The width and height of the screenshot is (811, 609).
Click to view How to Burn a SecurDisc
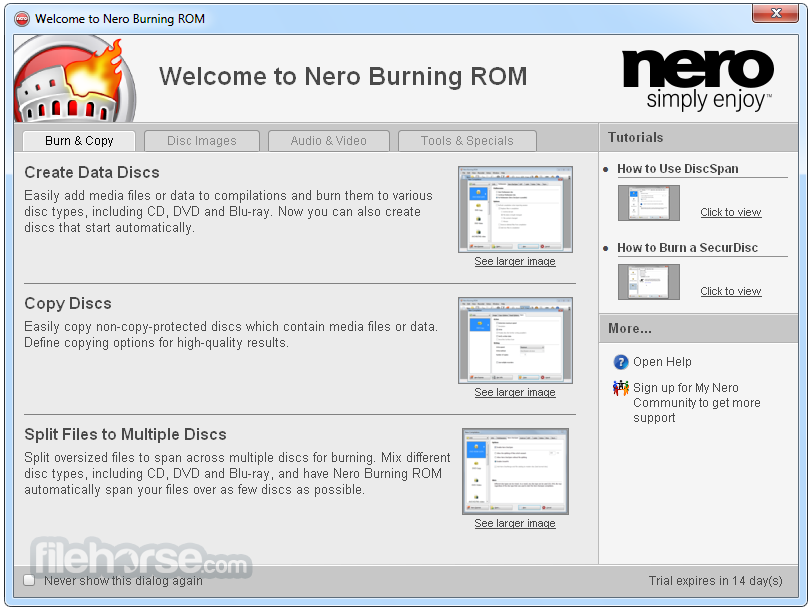(x=730, y=291)
